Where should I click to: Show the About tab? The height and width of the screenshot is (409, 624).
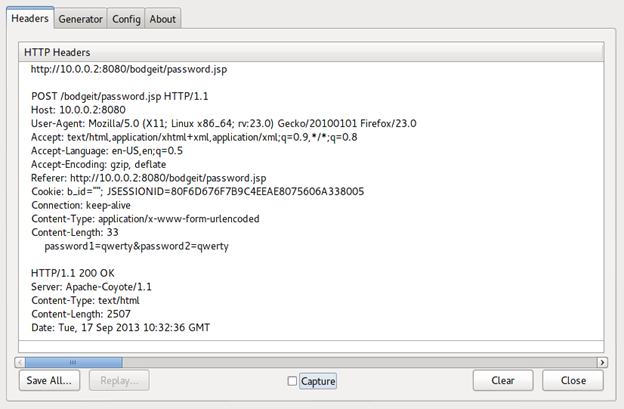(163, 19)
